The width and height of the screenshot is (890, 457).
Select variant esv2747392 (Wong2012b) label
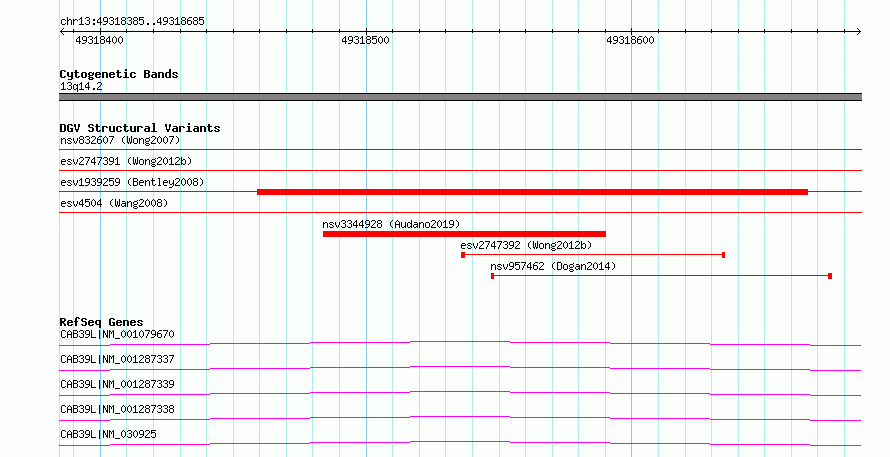(x=526, y=245)
